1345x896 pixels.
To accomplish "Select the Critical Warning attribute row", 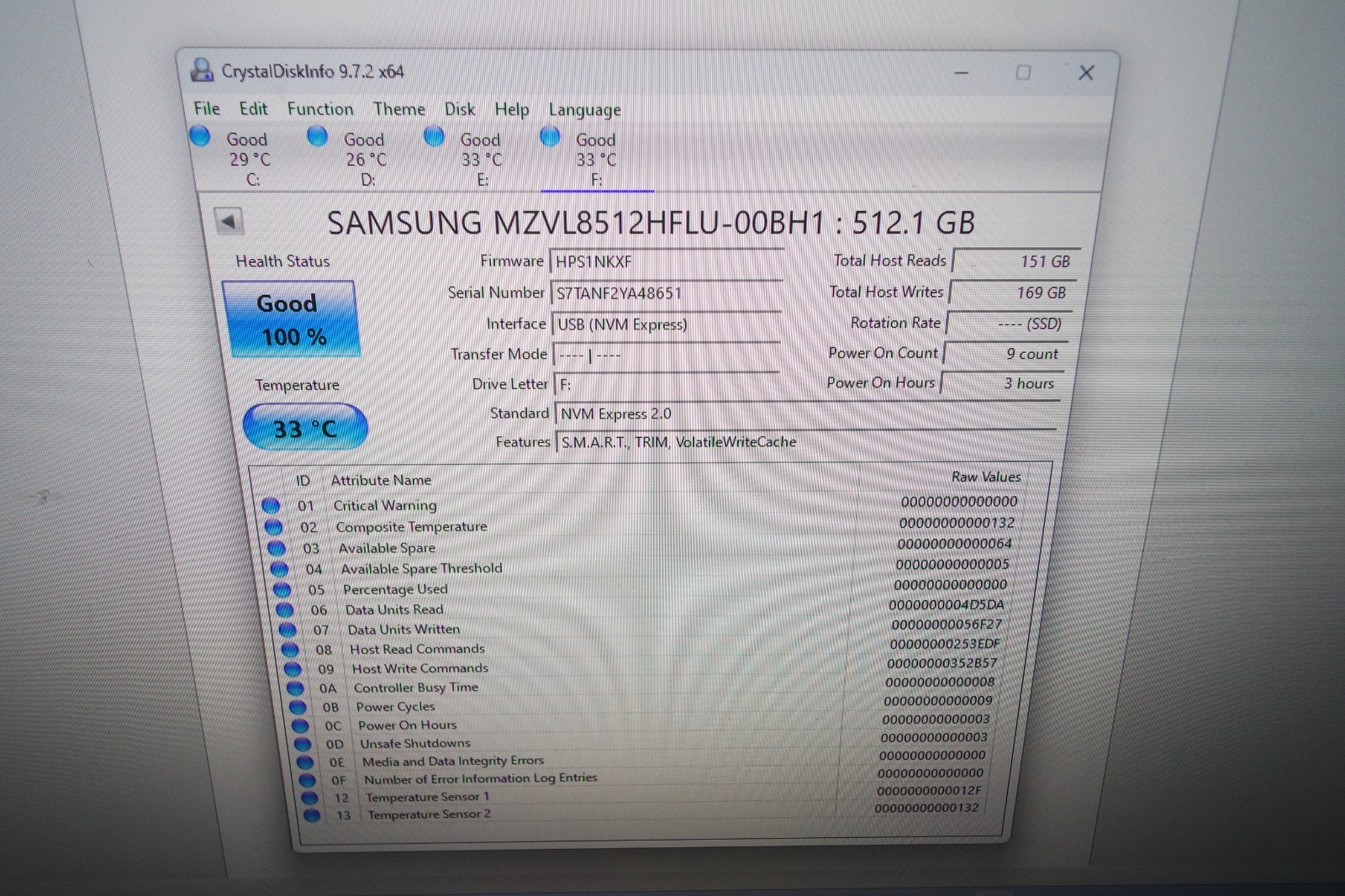I will 641,504.
